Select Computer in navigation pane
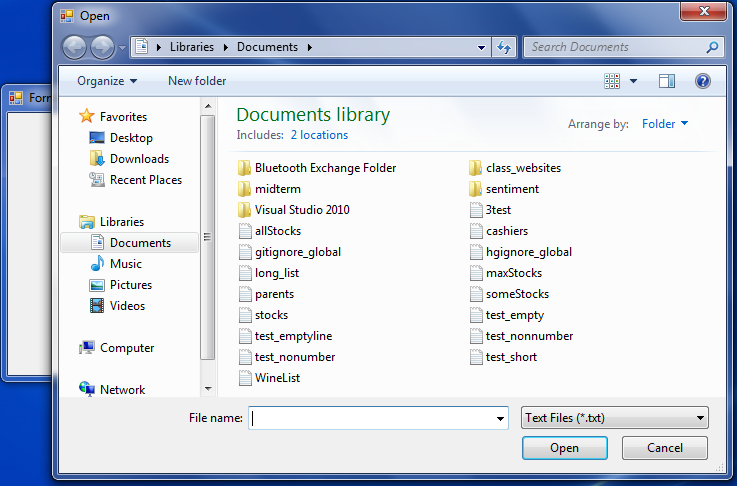This screenshot has width=737, height=486. tap(117, 348)
